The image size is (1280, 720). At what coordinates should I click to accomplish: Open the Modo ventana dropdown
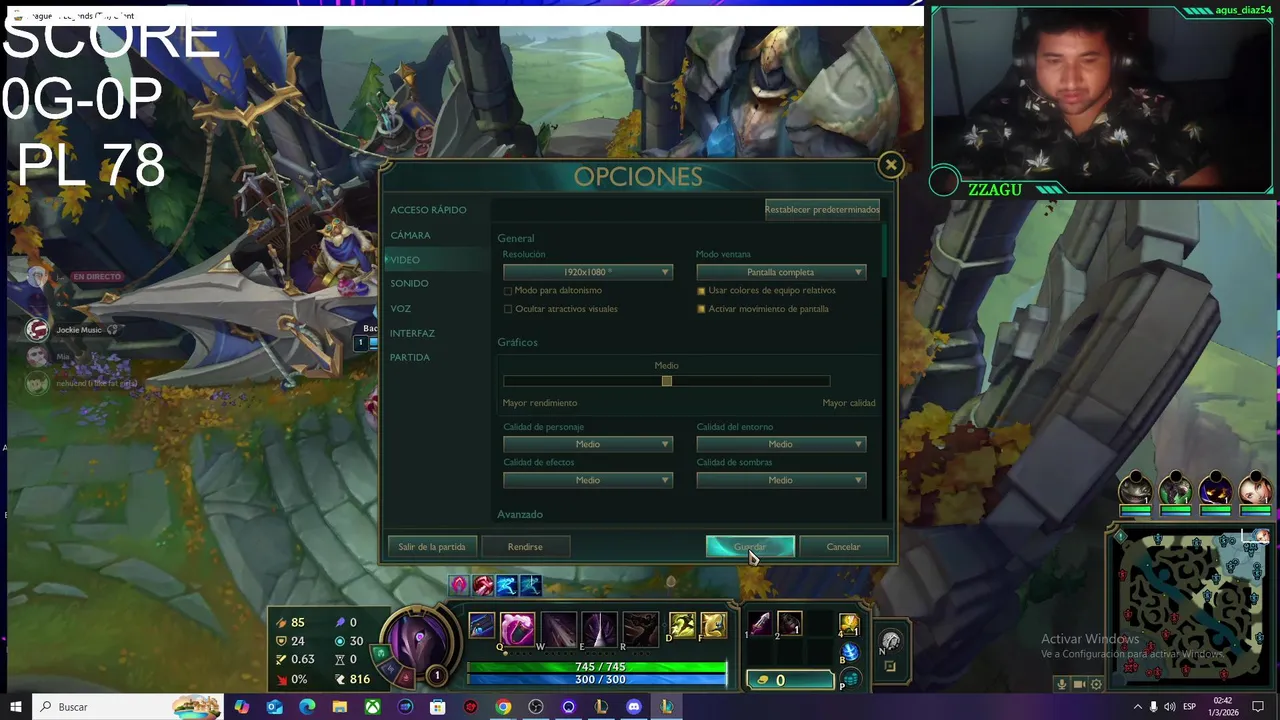[781, 272]
